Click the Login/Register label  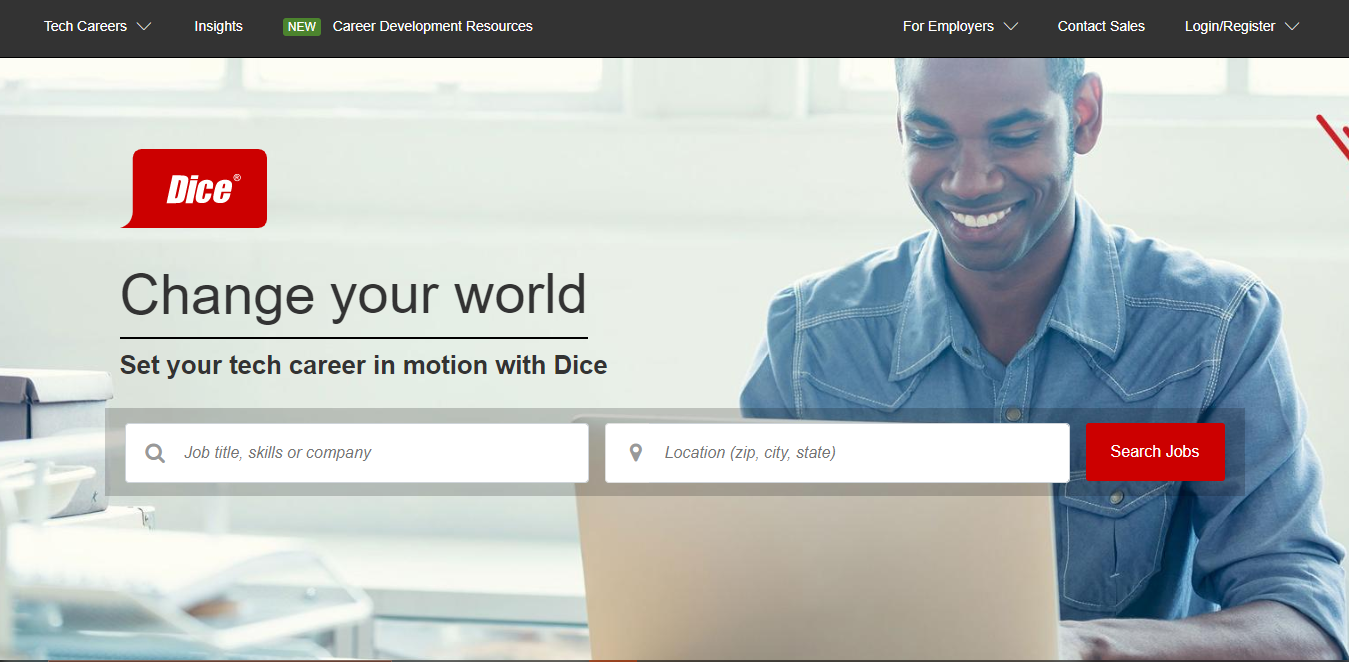1228,26
